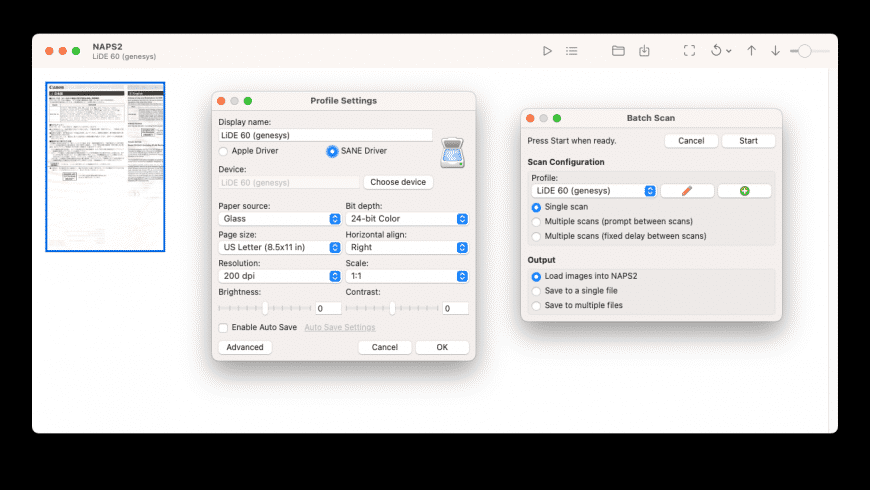The width and height of the screenshot is (870, 490).
Task: Open the profiles list icon in toolbar
Action: pyautogui.click(x=571, y=51)
